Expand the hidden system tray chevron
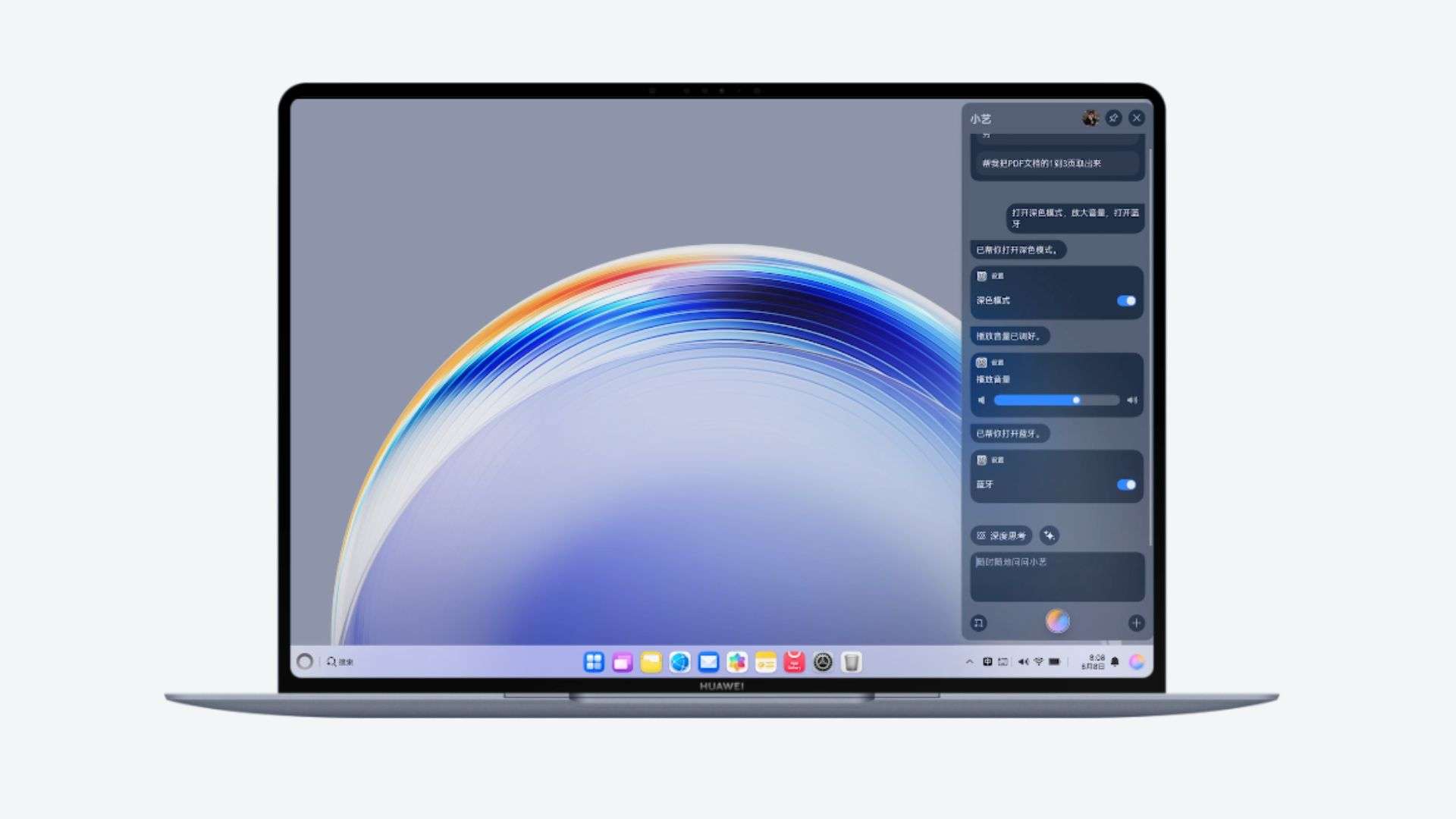Image resolution: width=1456 pixels, height=819 pixels. (969, 662)
